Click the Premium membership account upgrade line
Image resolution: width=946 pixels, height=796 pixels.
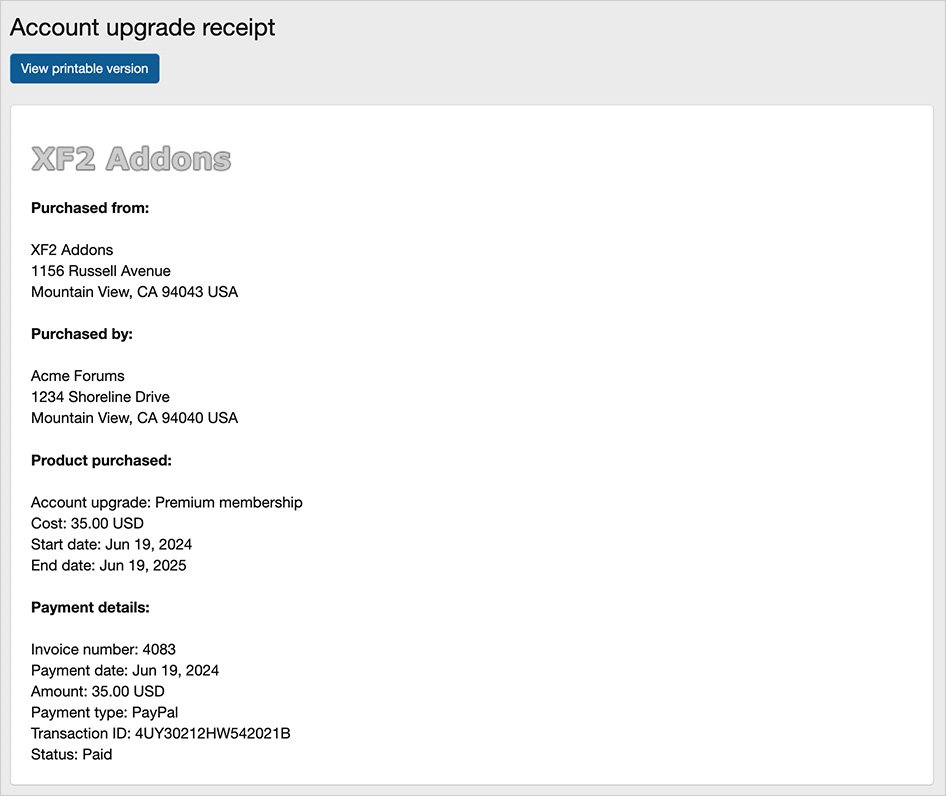[166, 502]
